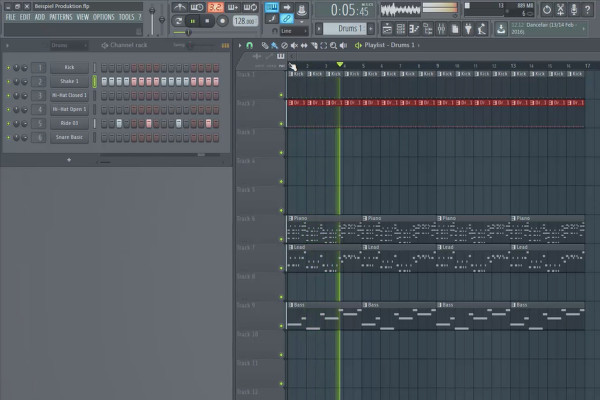Open the channel rack options arrow
This screenshot has height=400, width=600.
(7, 46)
